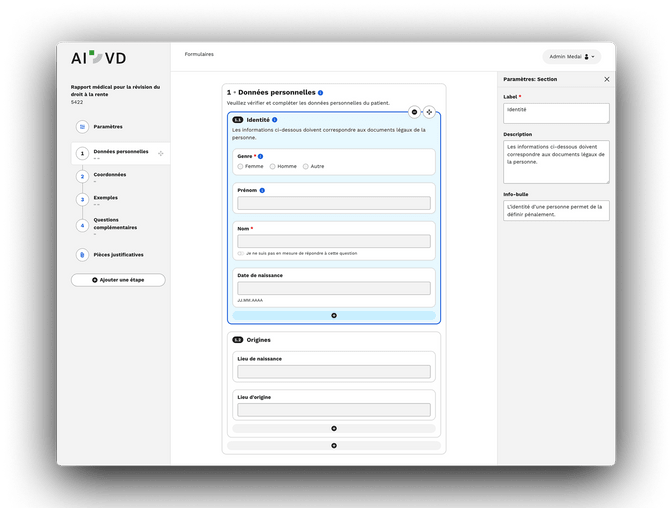Click the drag handle beside Données personnelles step
672x508 pixels.
(161, 153)
